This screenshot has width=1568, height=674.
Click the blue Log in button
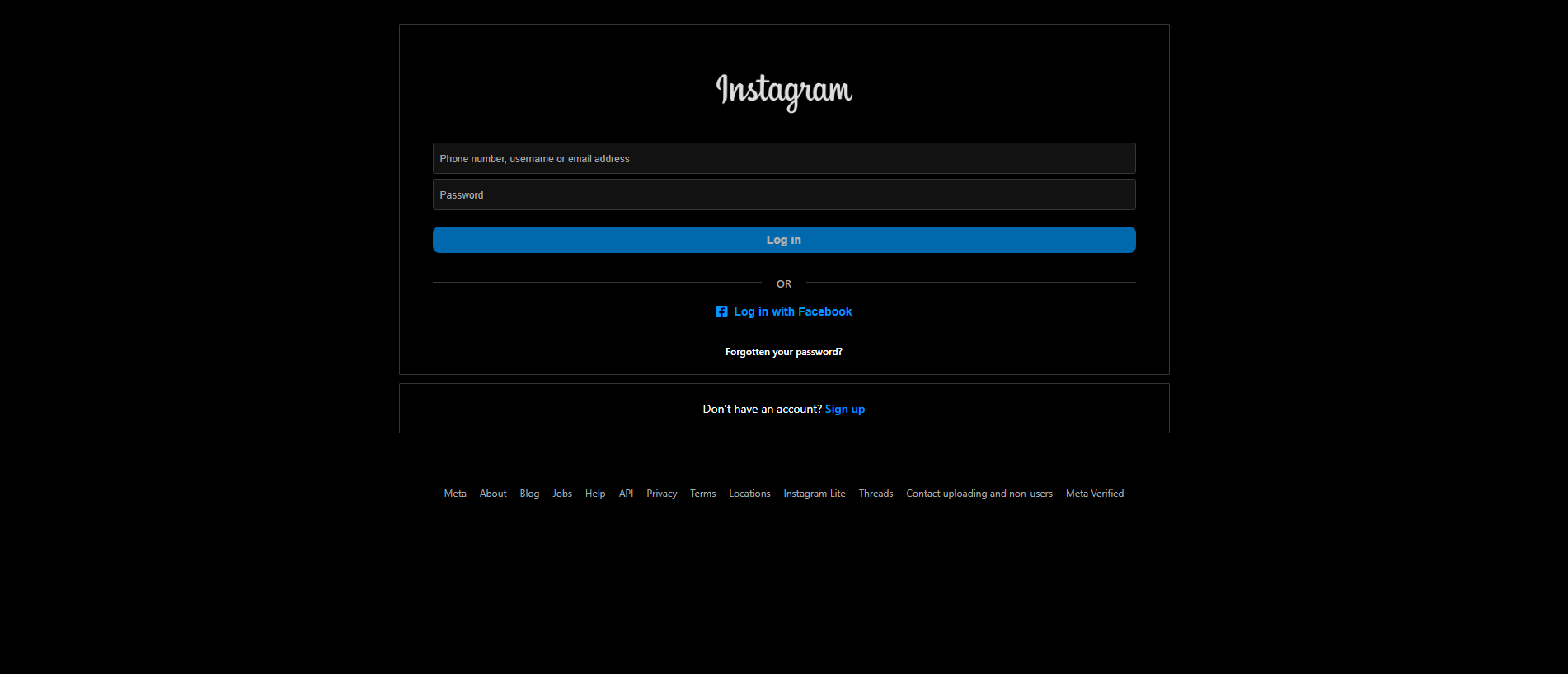click(x=784, y=240)
